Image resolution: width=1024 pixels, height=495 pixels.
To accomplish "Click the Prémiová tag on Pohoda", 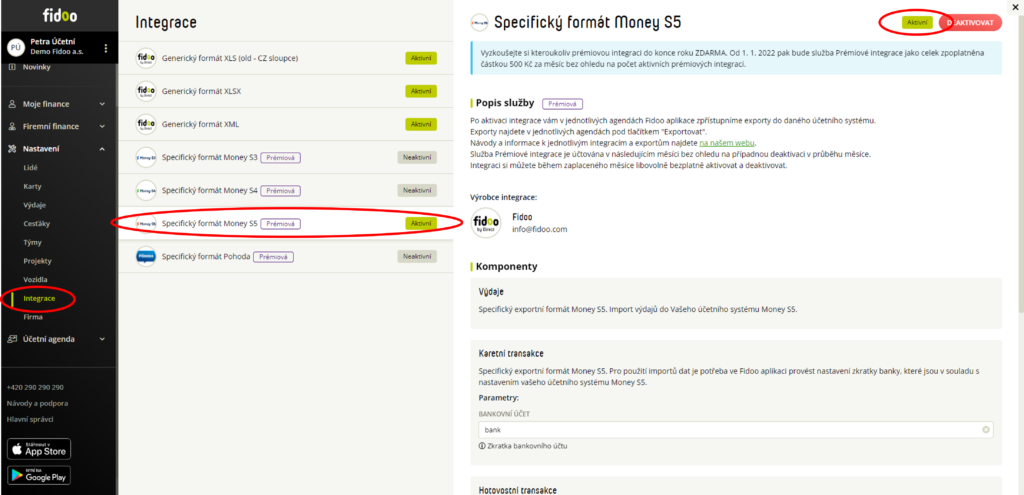I will pos(274,257).
